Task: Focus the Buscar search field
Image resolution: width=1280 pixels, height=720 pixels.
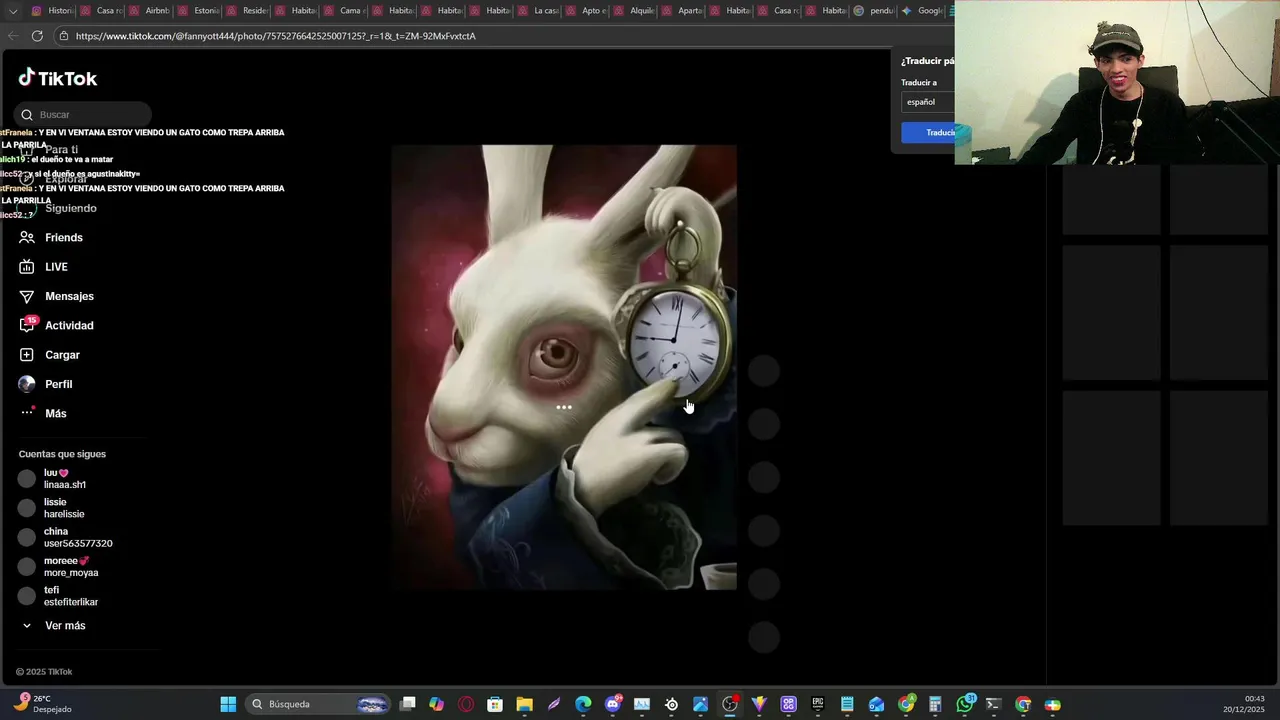Action: click(83, 115)
